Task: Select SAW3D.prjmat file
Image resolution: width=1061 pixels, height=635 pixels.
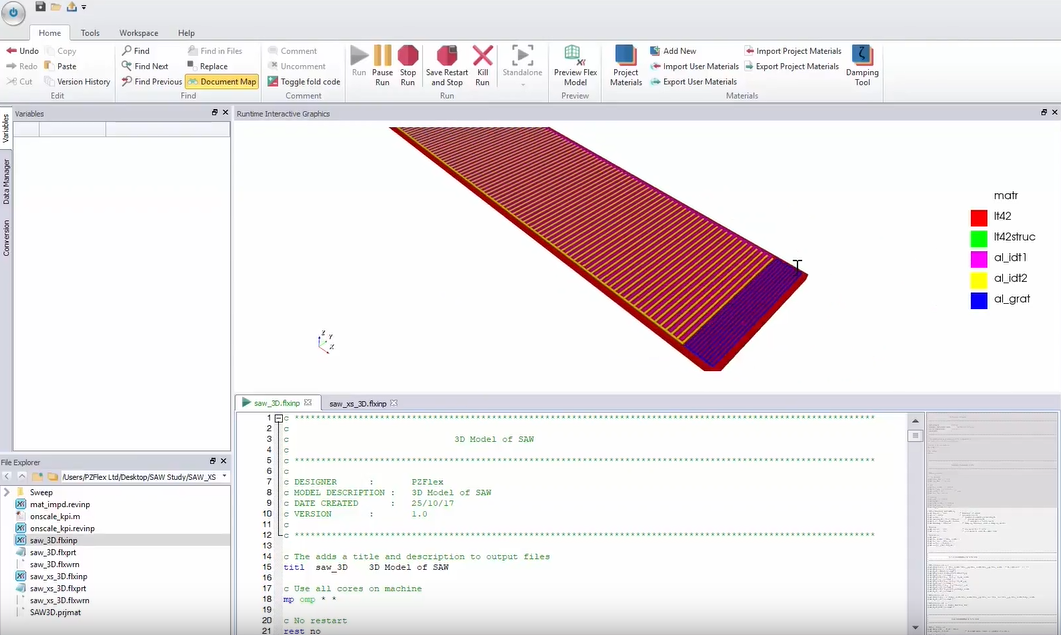Action: tap(55, 612)
